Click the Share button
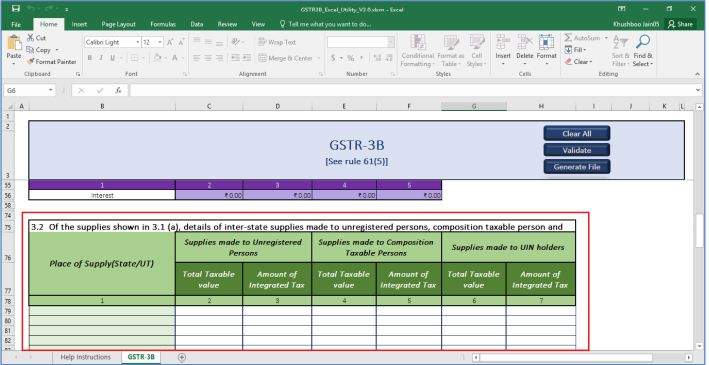 point(681,24)
